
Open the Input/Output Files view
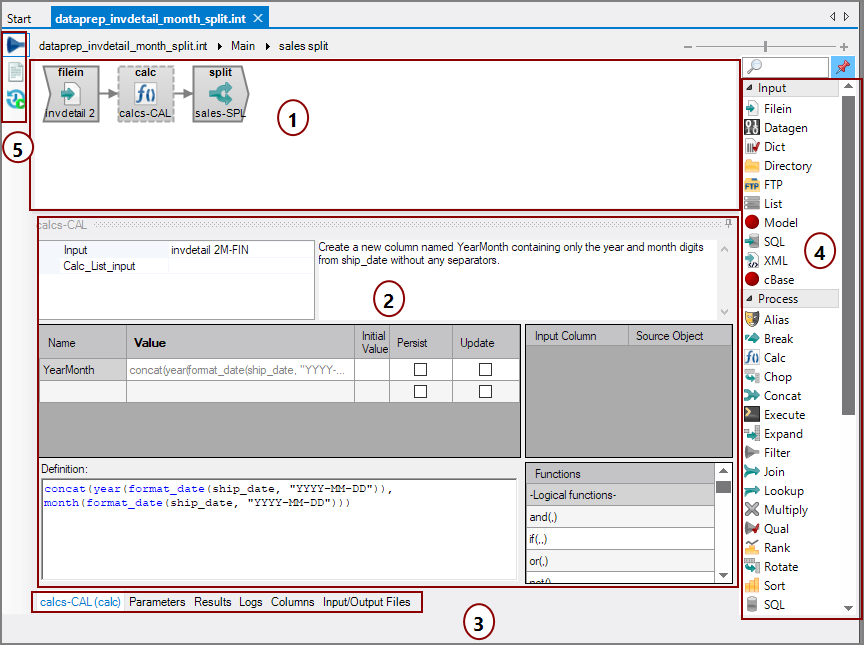(x=364, y=602)
